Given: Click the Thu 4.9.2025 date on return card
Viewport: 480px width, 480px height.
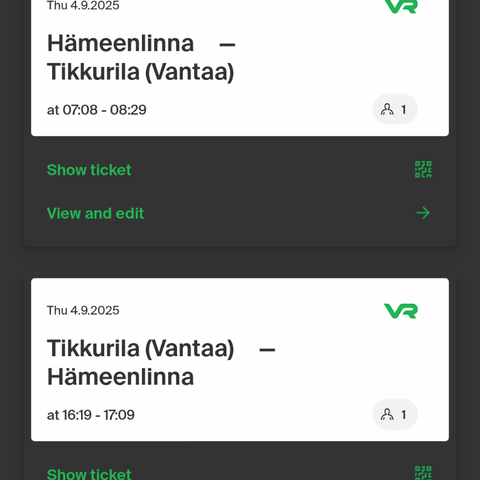Looking at the screenshot, I should 83,310.
